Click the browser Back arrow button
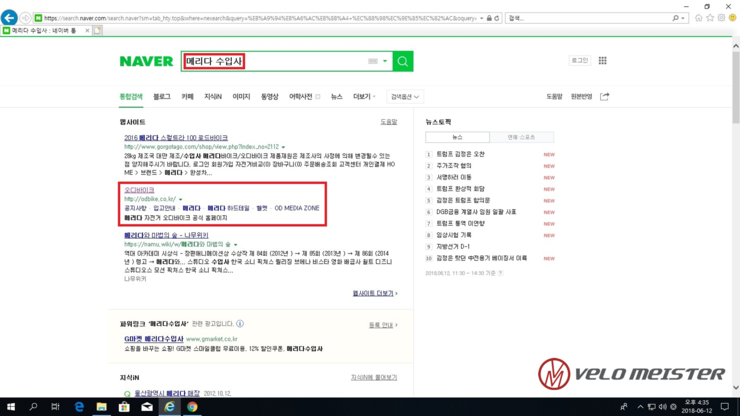 (x=9, y=18)
